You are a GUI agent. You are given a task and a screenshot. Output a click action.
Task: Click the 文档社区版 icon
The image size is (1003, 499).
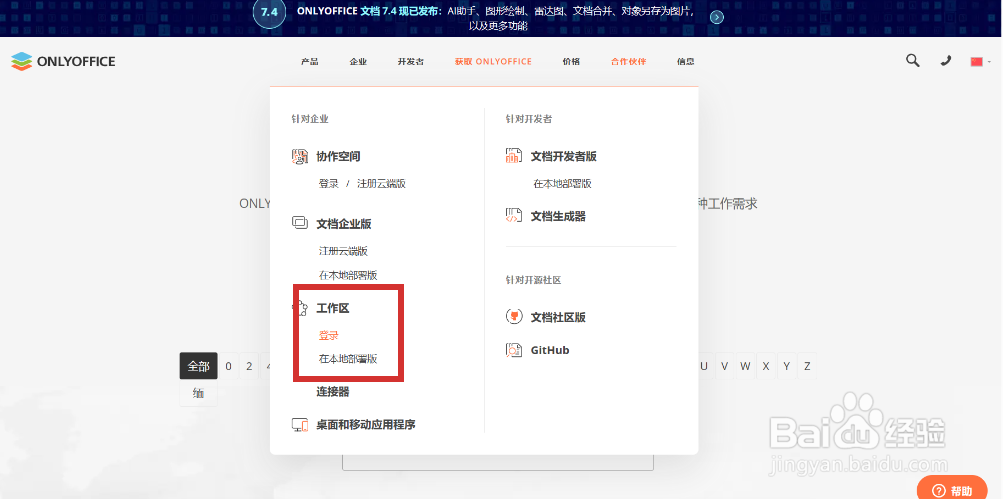click(514, 317)
